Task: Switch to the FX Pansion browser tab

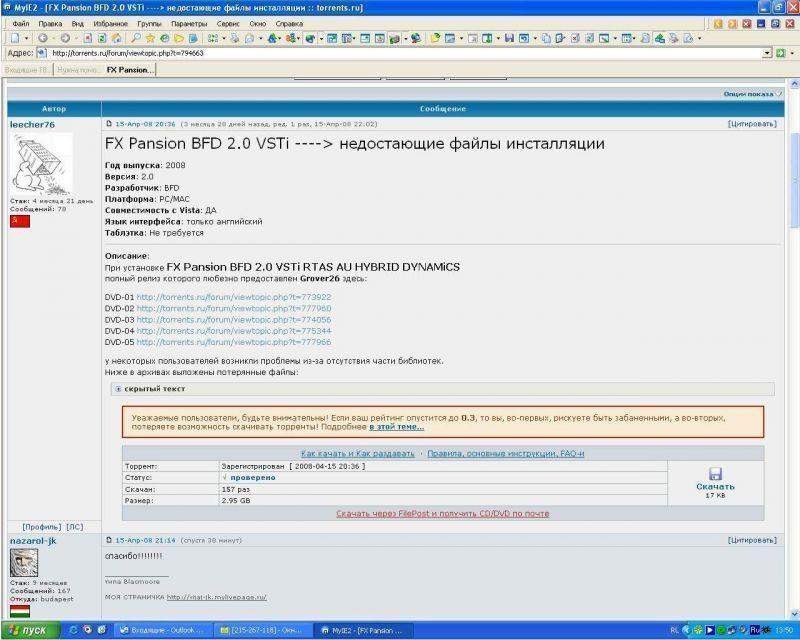Action: click(130, 70)
